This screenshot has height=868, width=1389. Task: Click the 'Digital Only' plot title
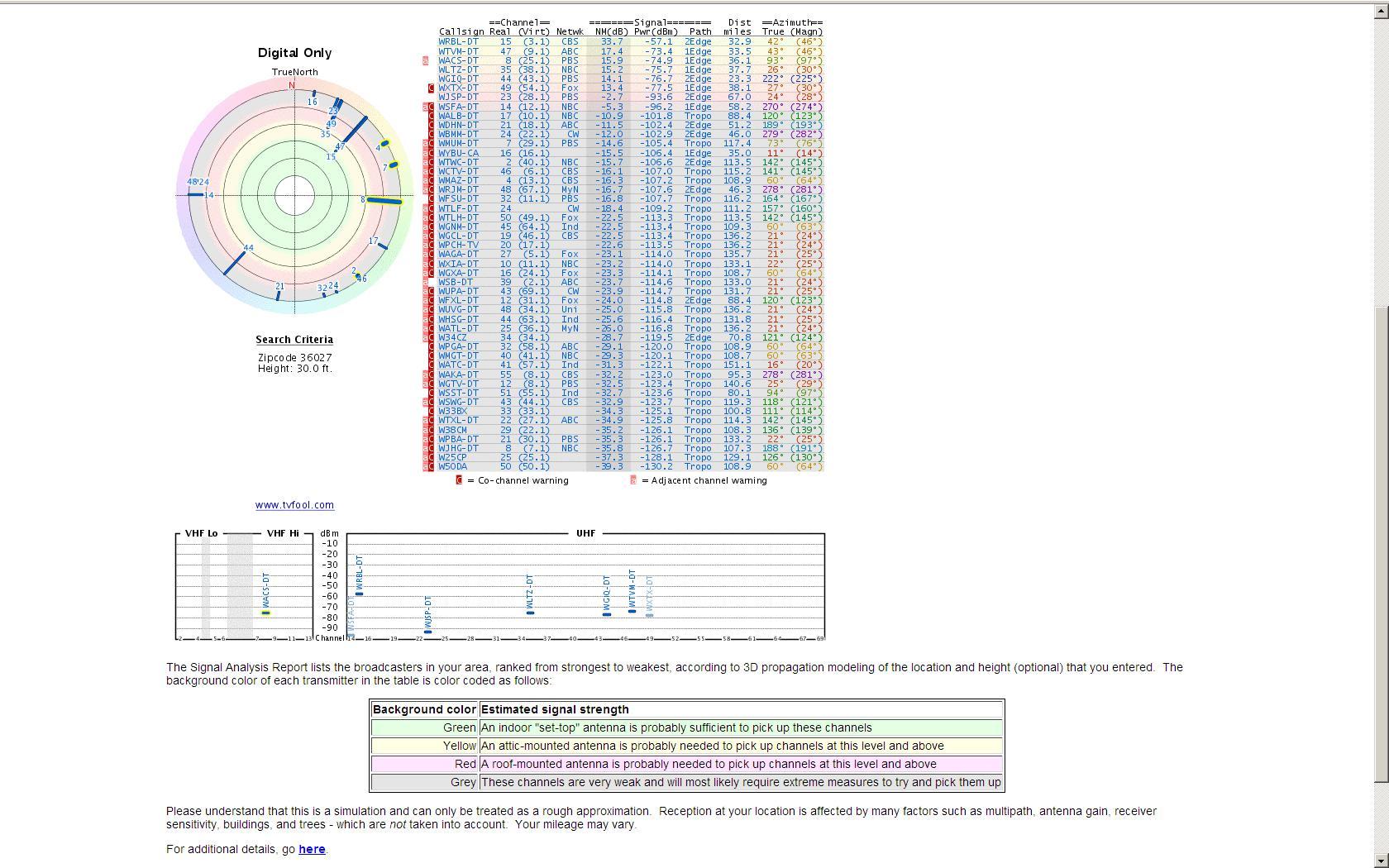[x=294, y=53]
